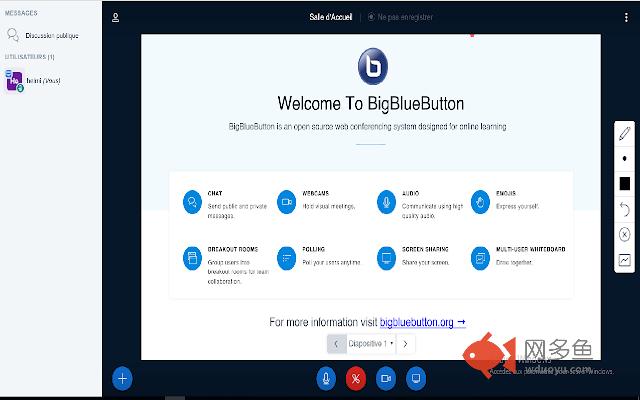The height and width of the screenshot is (400, 640).
Task: Go to the next slide arrow
Action: tap(405, 344)
